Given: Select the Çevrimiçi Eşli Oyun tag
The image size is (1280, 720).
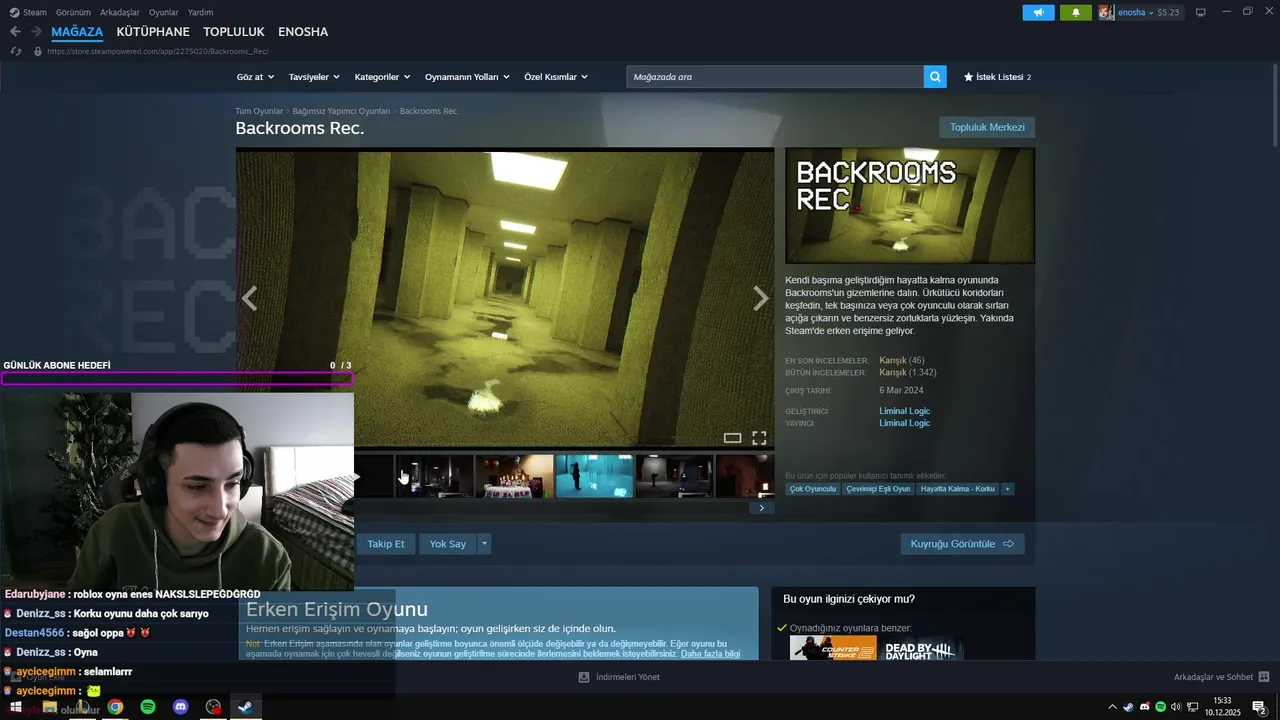Looking at the screenshot, I should tap(878, 489).
